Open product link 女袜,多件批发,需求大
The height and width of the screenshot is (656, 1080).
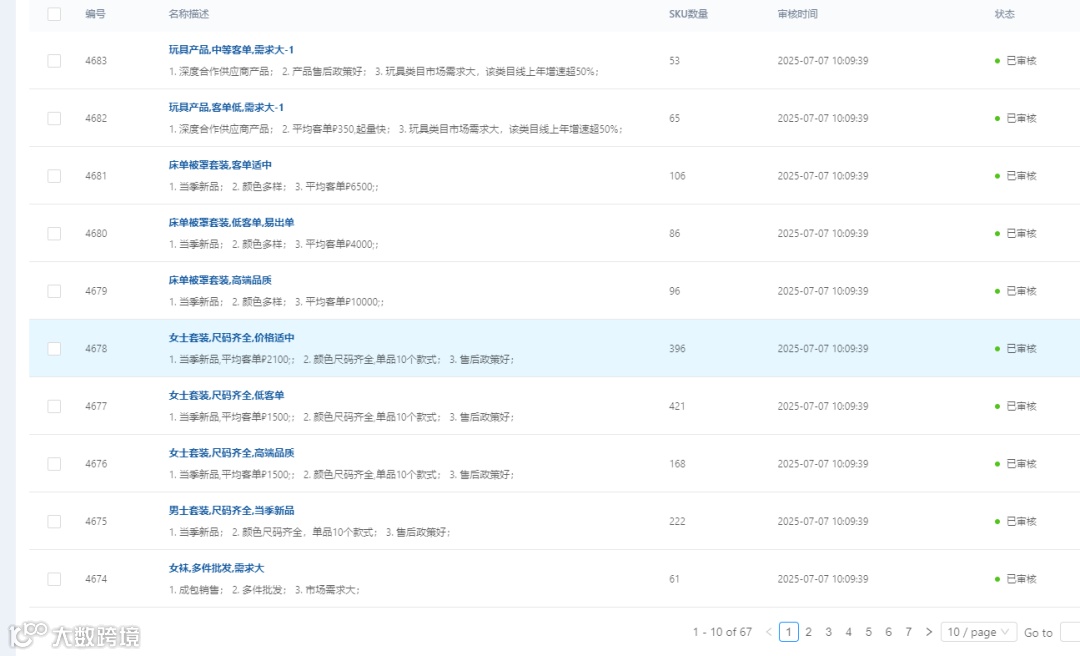point(218,569)
